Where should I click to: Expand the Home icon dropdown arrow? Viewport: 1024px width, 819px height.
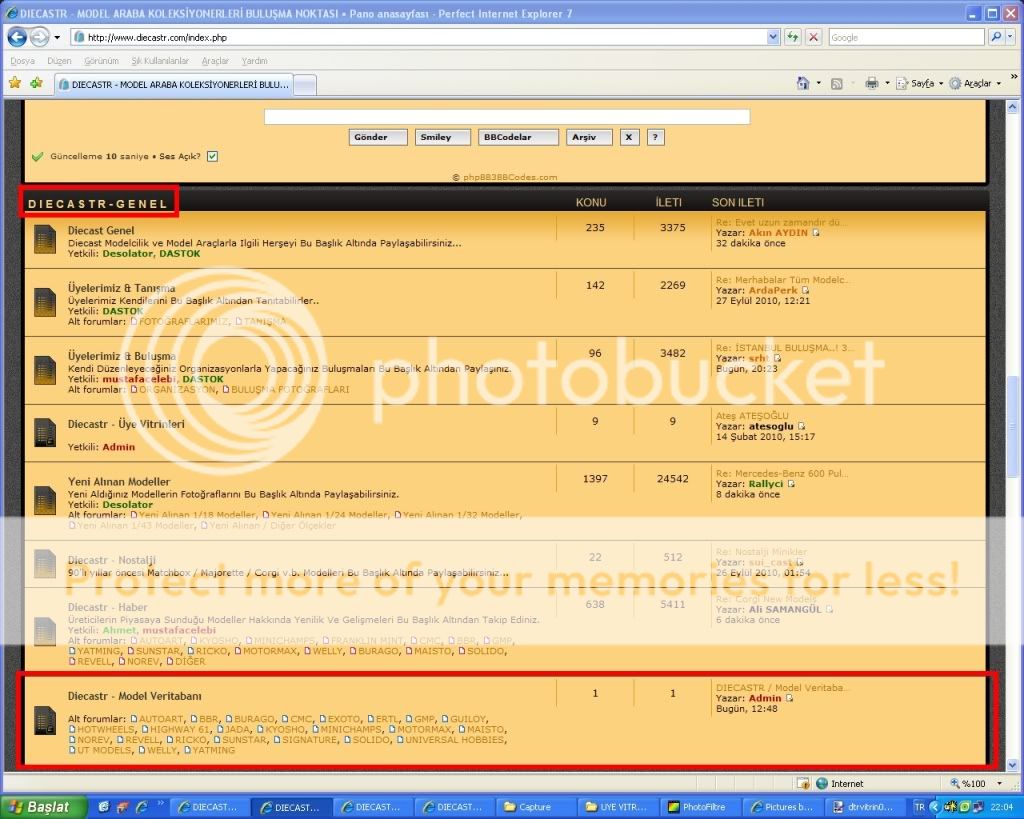(x=818, y=84)
